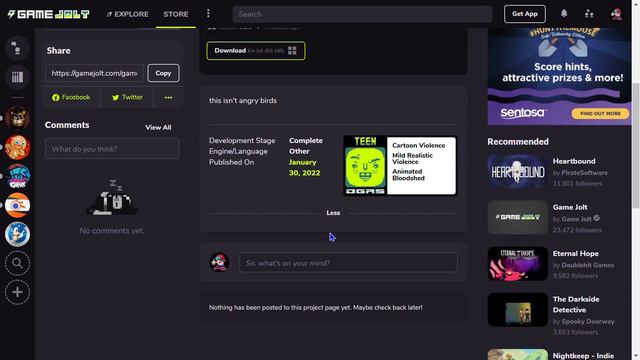Click the 'No comments yet.' text
Viewport: 640px width, 360px height.
point(112,231)
